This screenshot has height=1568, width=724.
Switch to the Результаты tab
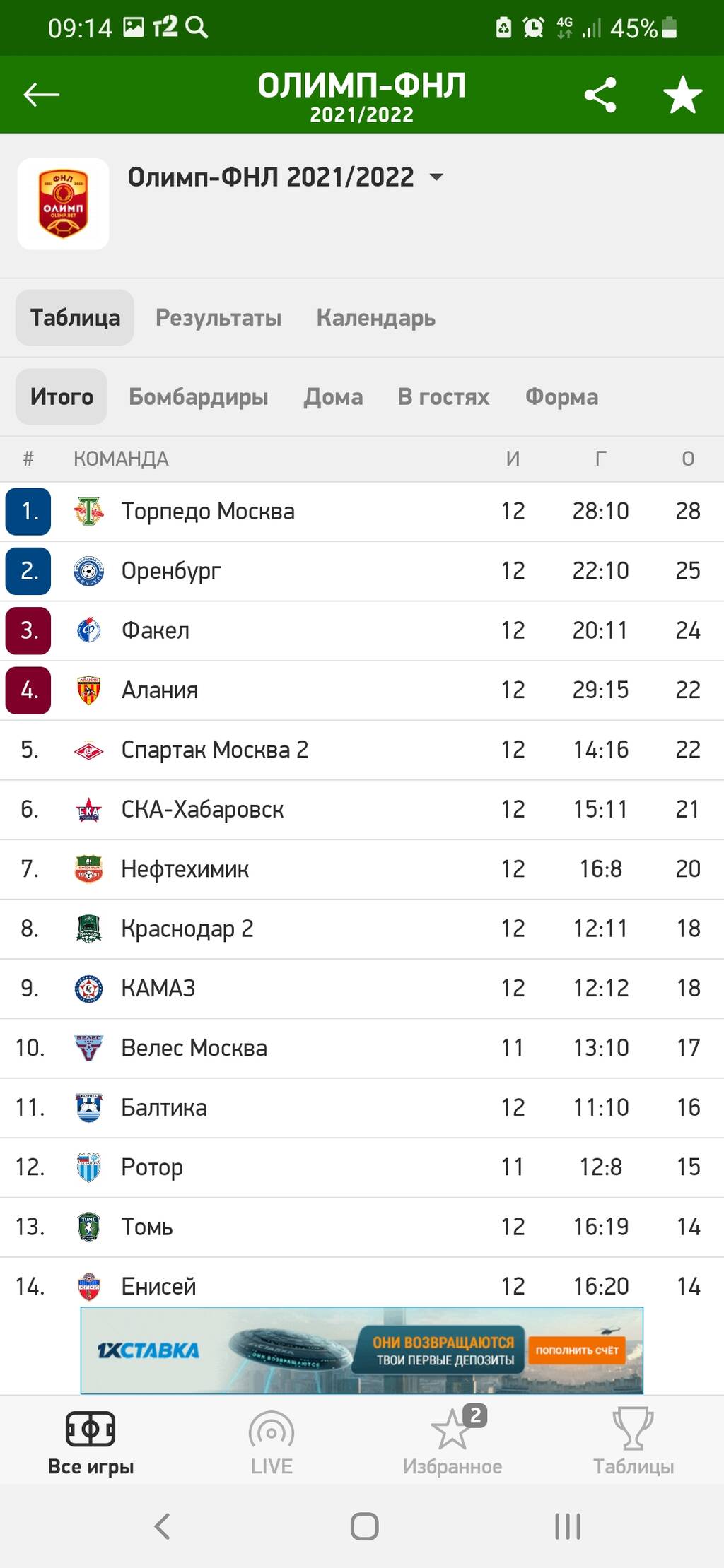(x=218, y=318)
